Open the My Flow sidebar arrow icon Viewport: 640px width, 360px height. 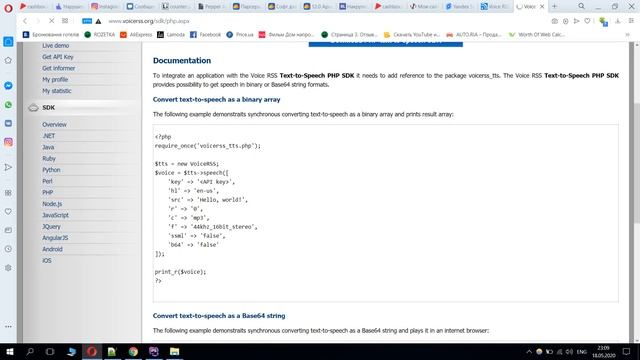click(8, 167)
